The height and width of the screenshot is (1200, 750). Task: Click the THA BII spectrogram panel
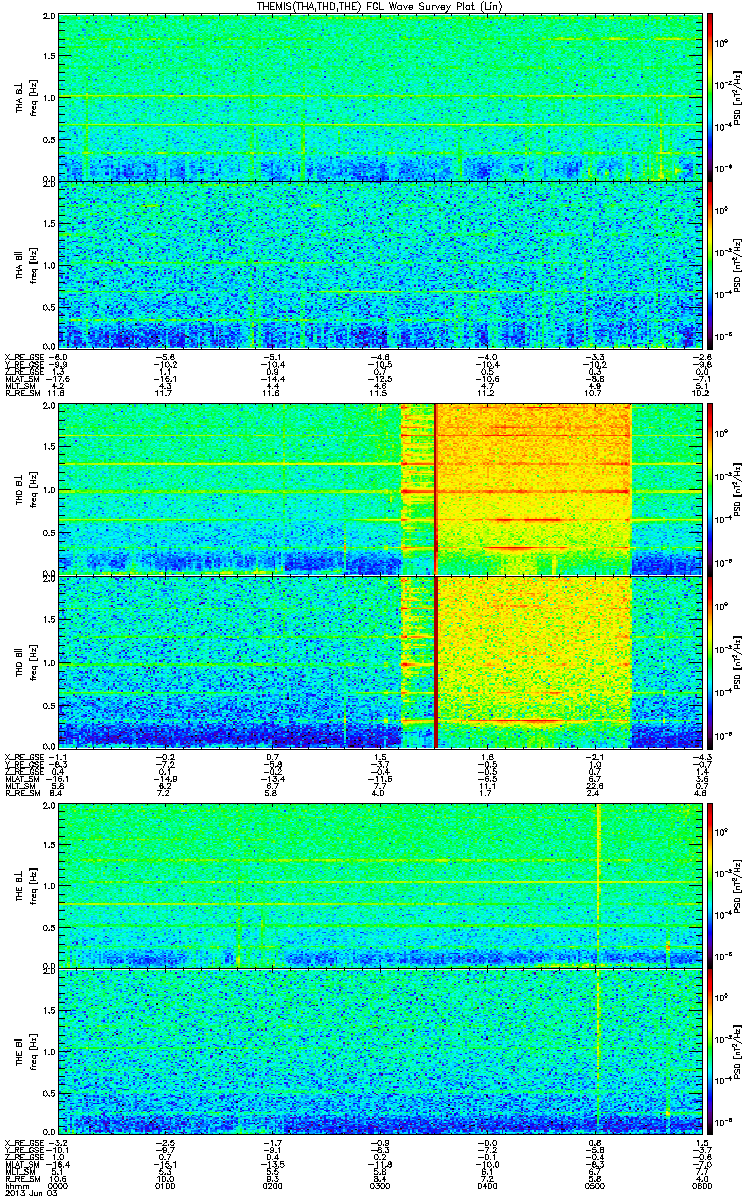click(x=380, y=265)
